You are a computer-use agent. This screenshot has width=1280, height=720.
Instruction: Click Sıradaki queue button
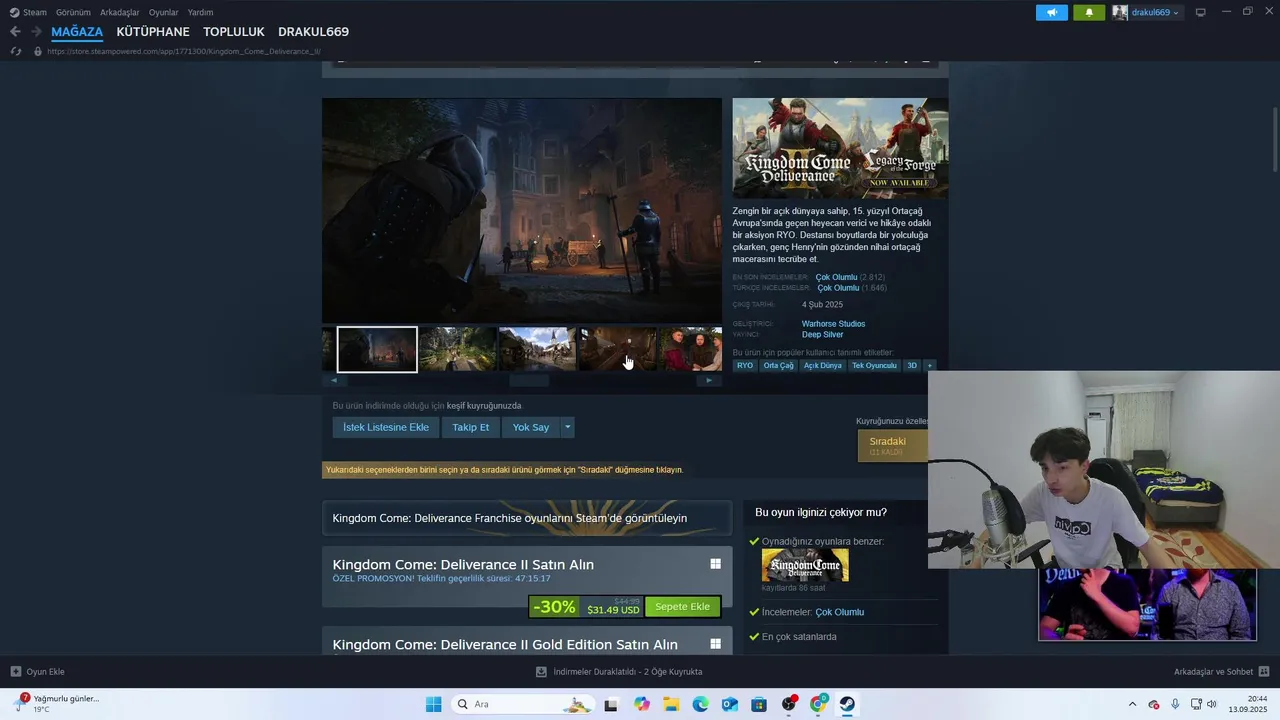(893, 445)
